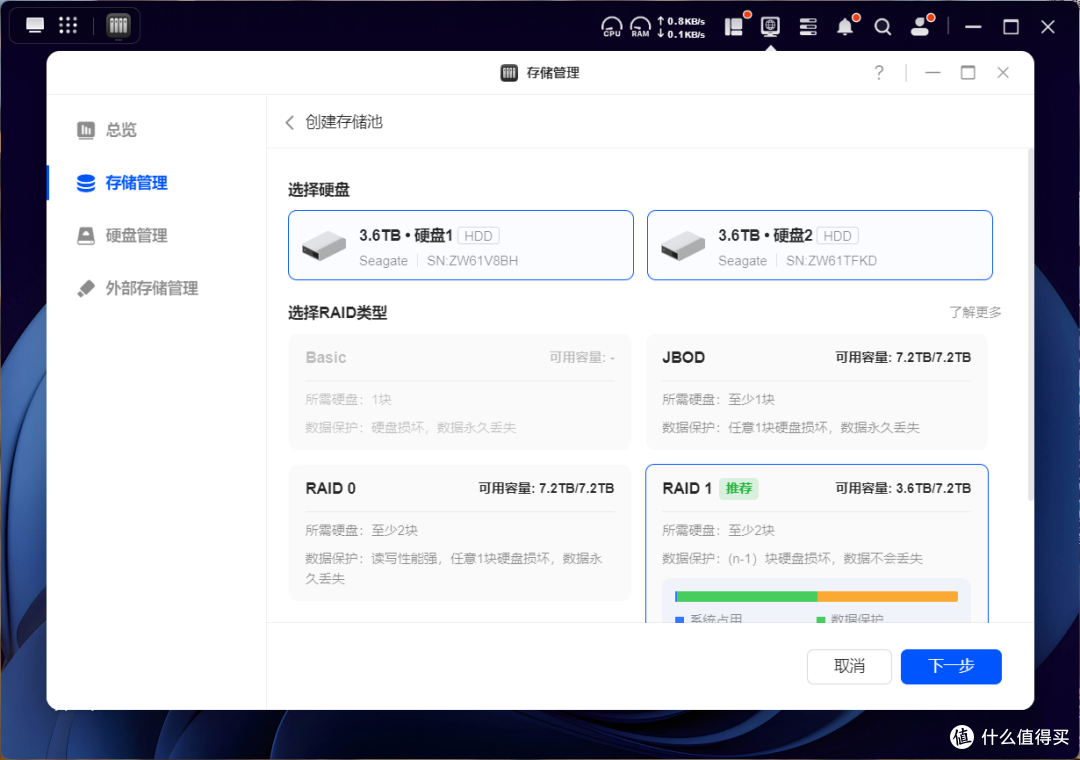
Task: Click the help question mark in storage window
Action: click(x=879, y=72)
